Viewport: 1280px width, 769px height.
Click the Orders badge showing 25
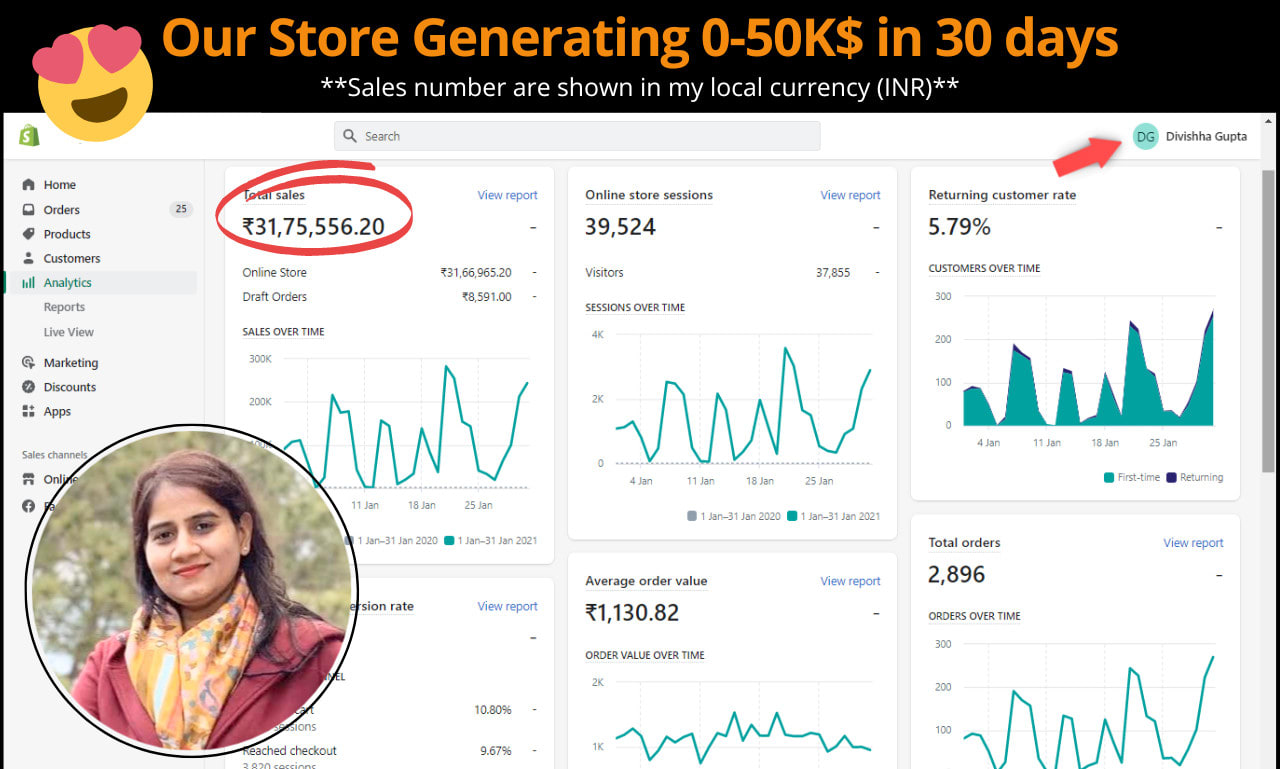point(180,210)
